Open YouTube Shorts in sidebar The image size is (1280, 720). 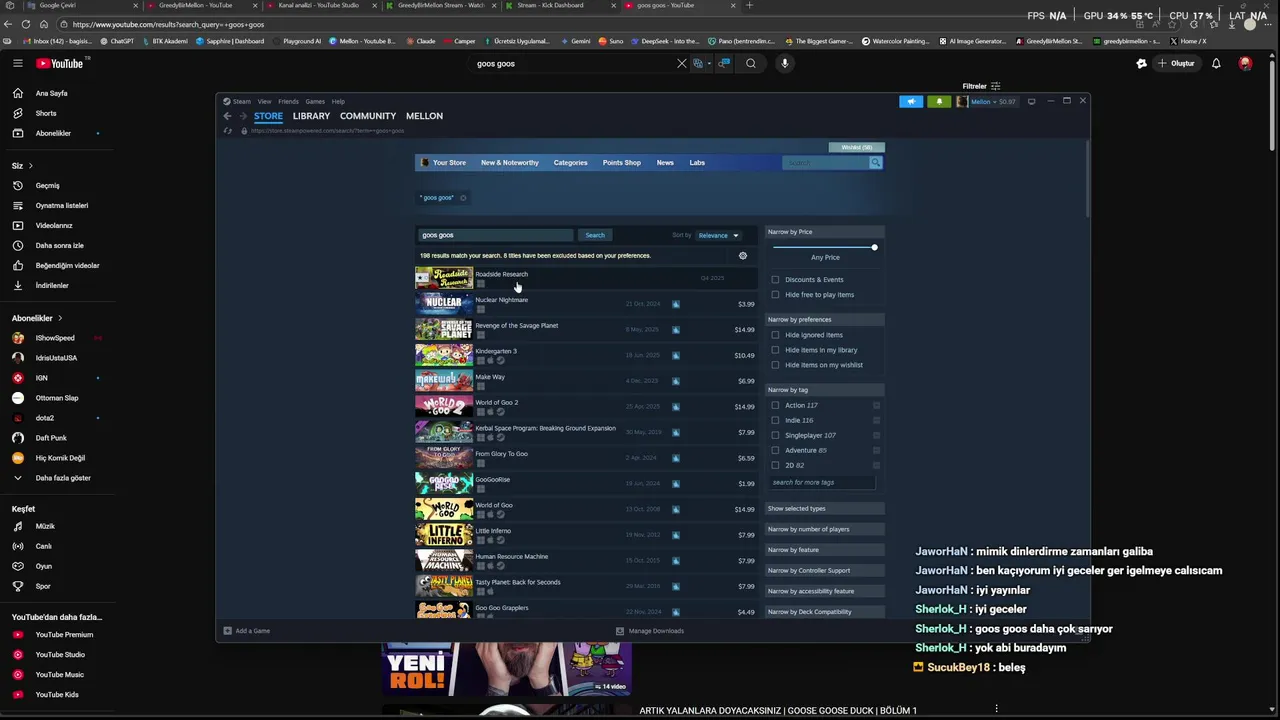pyautogui.click(x=46, y=113)
